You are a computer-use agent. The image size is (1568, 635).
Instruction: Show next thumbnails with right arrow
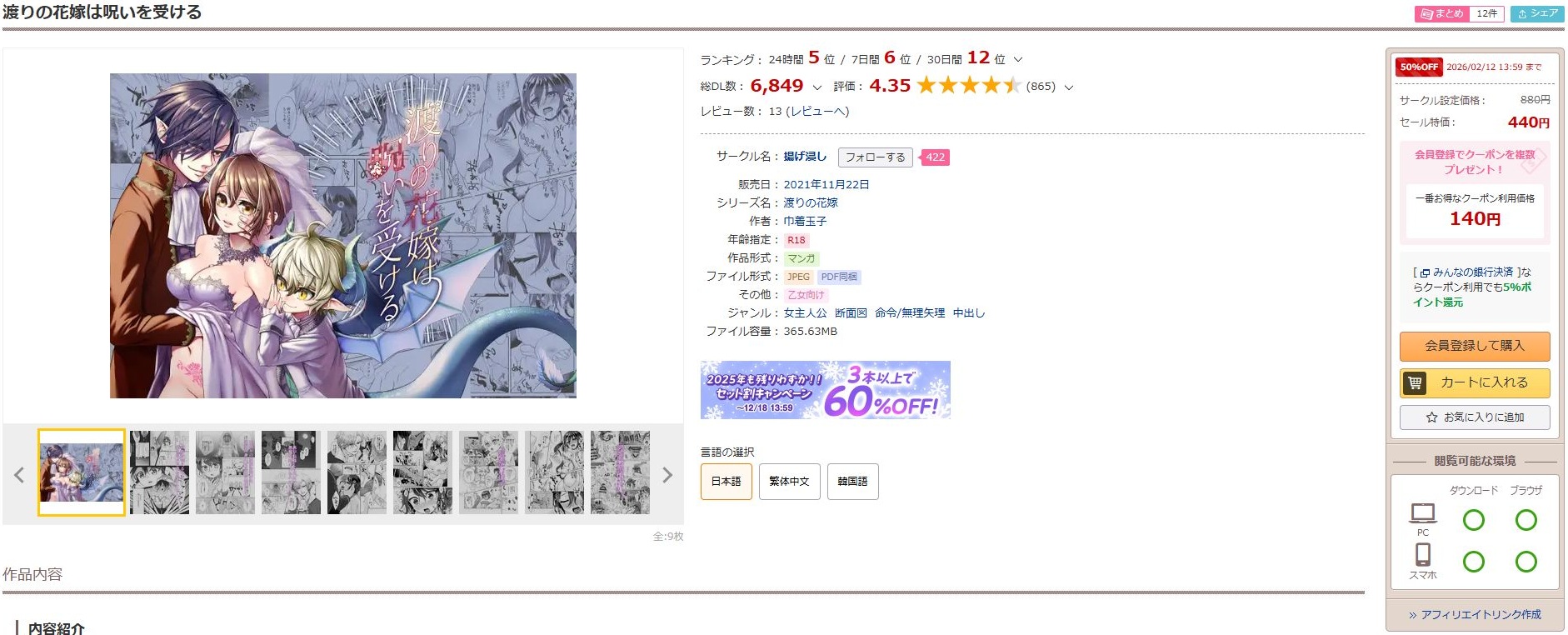click(x=667, y=475)
